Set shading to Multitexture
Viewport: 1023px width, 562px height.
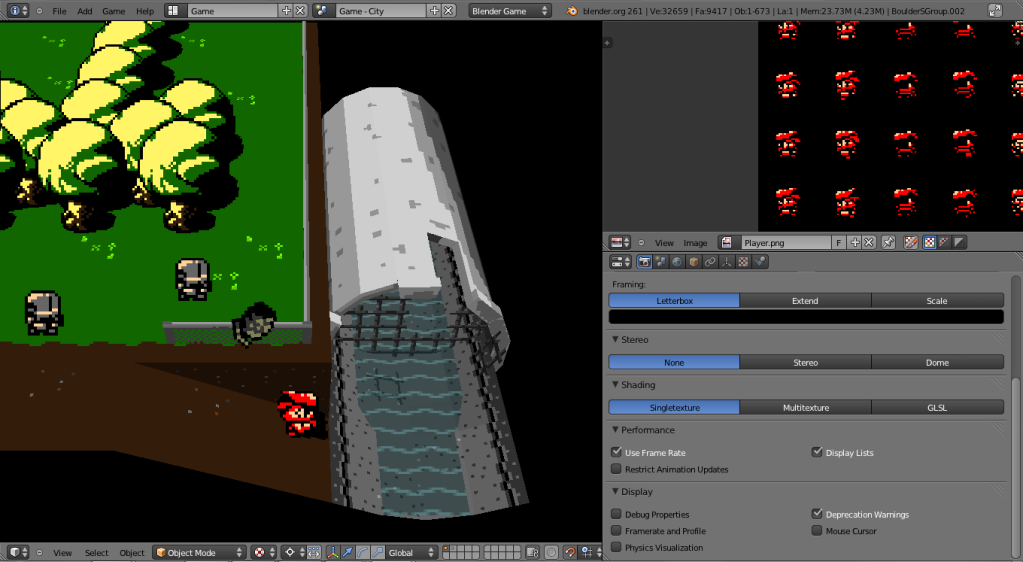[805, 408]
